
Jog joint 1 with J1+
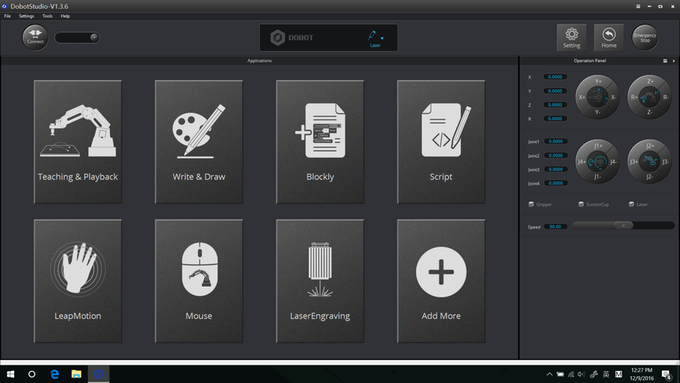point(598,146)
